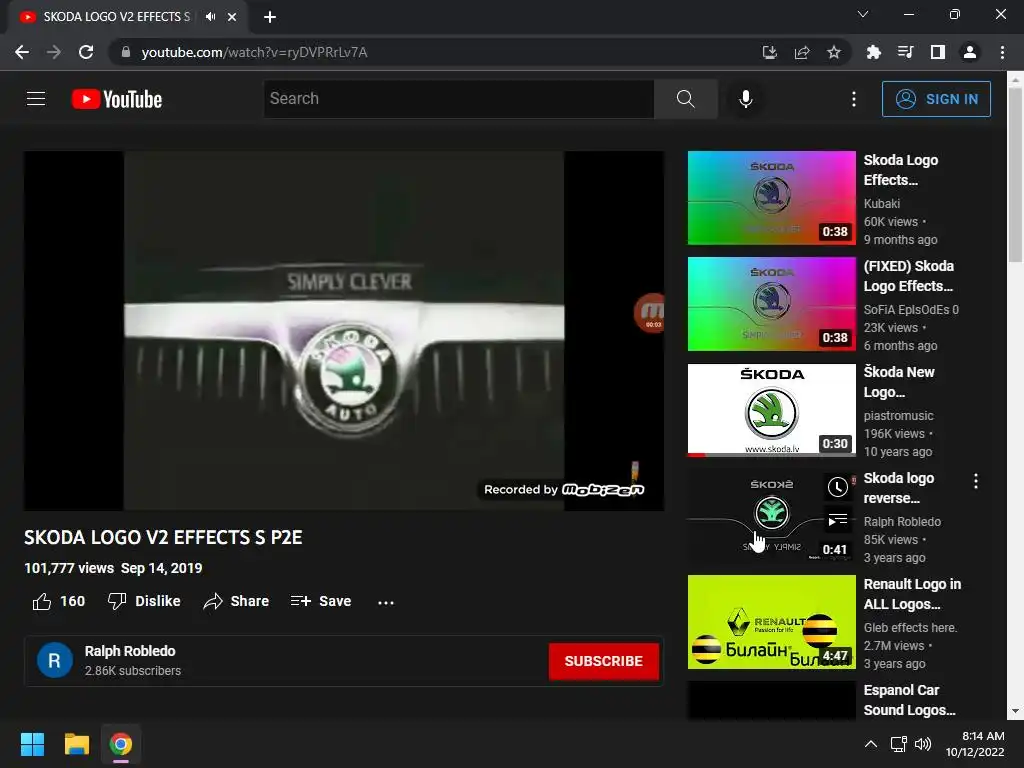
Task: Open the (FIXED) Skoda Logo Effects thumbnail
Action: click(x=771, y=304)
